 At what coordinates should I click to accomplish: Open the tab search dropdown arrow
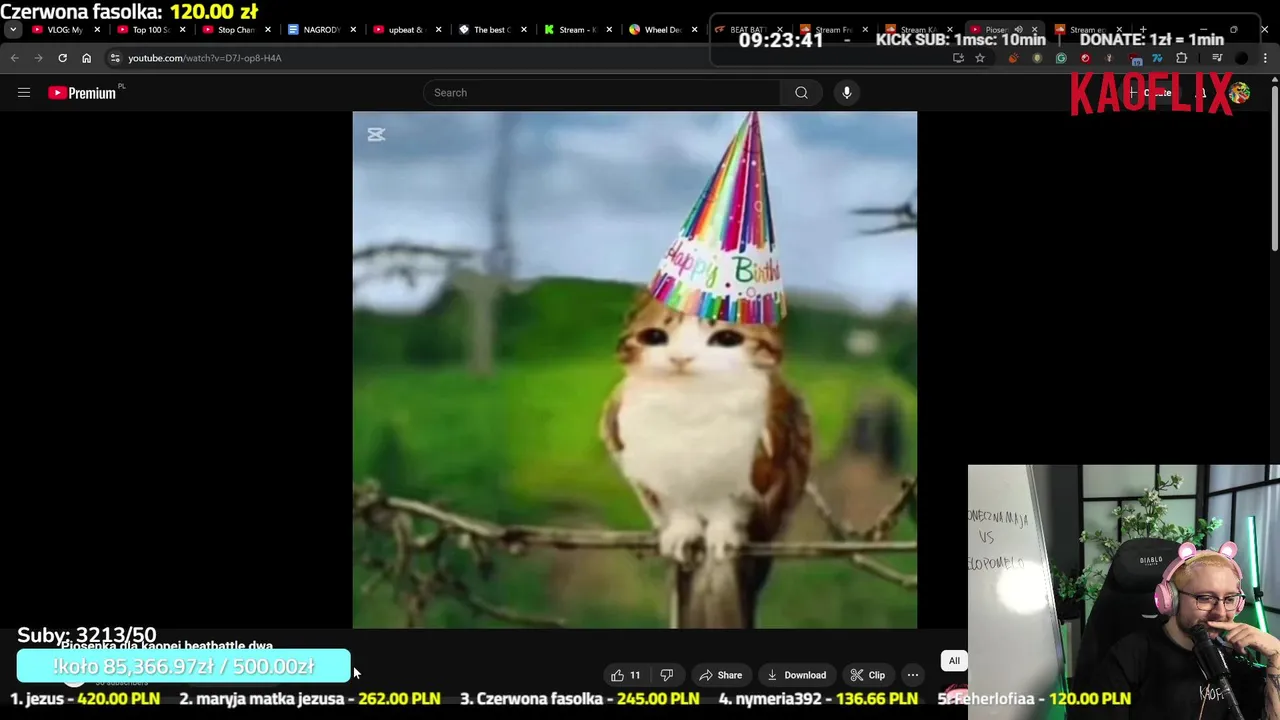12,30
